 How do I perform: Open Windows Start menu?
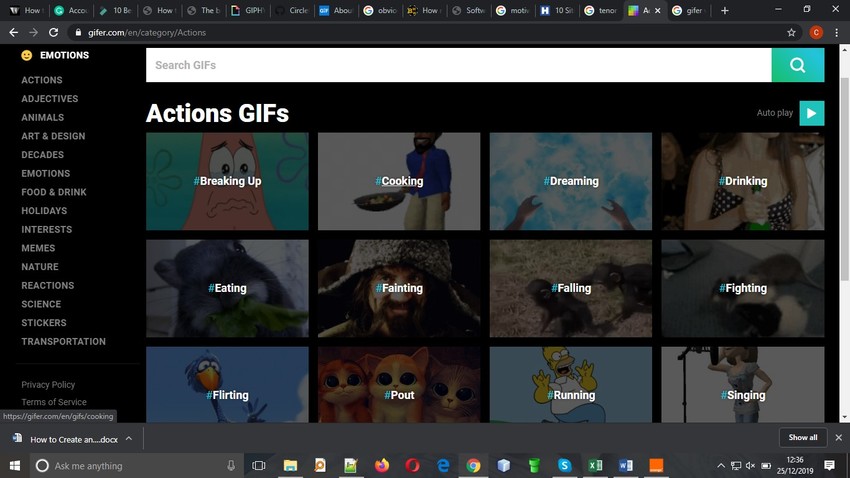tap(15, 466)
